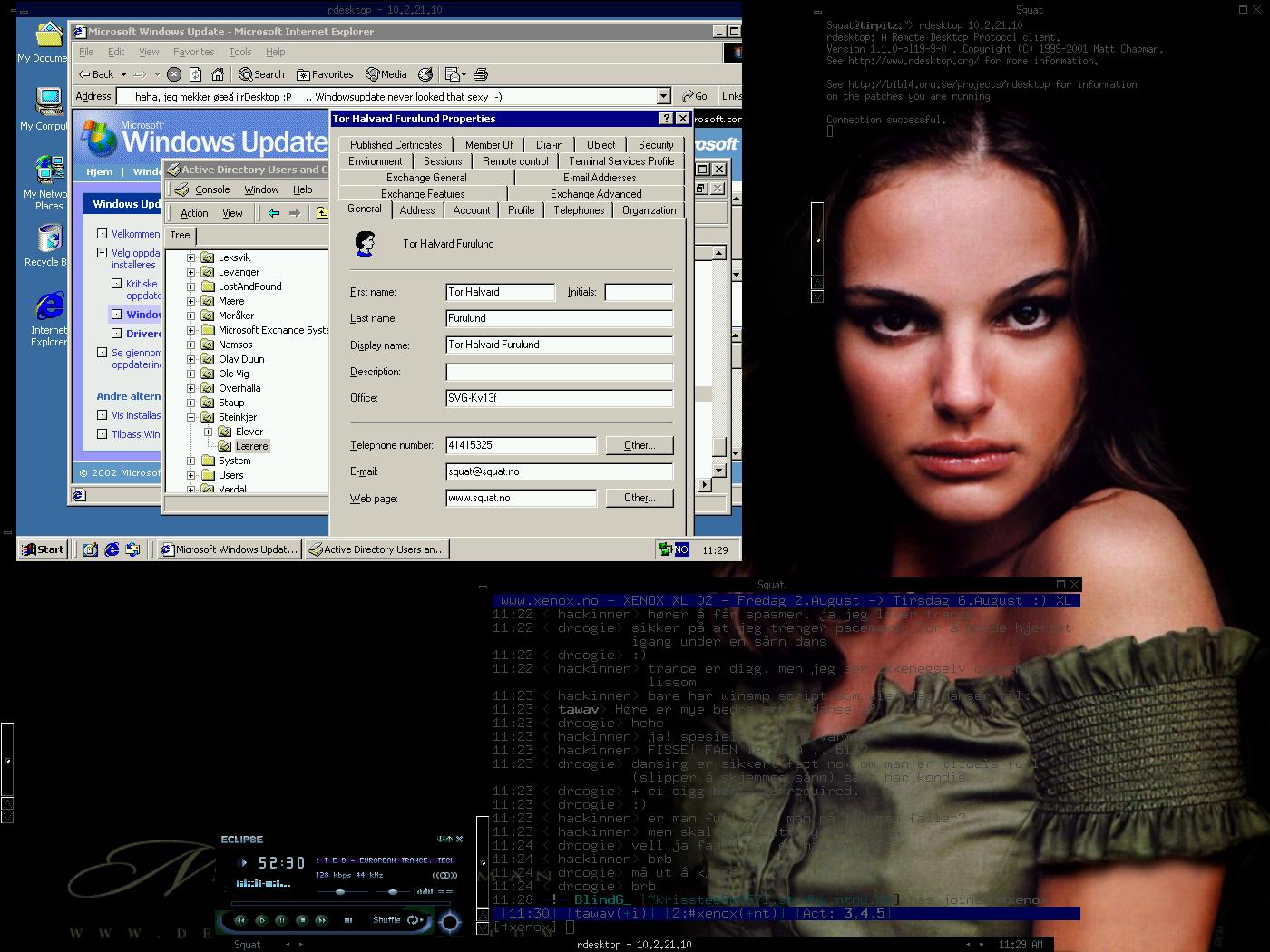Open the Exchange General tab
This screenshot has width=1270, height=952.
pyautogui.click(x=426, y=178)
